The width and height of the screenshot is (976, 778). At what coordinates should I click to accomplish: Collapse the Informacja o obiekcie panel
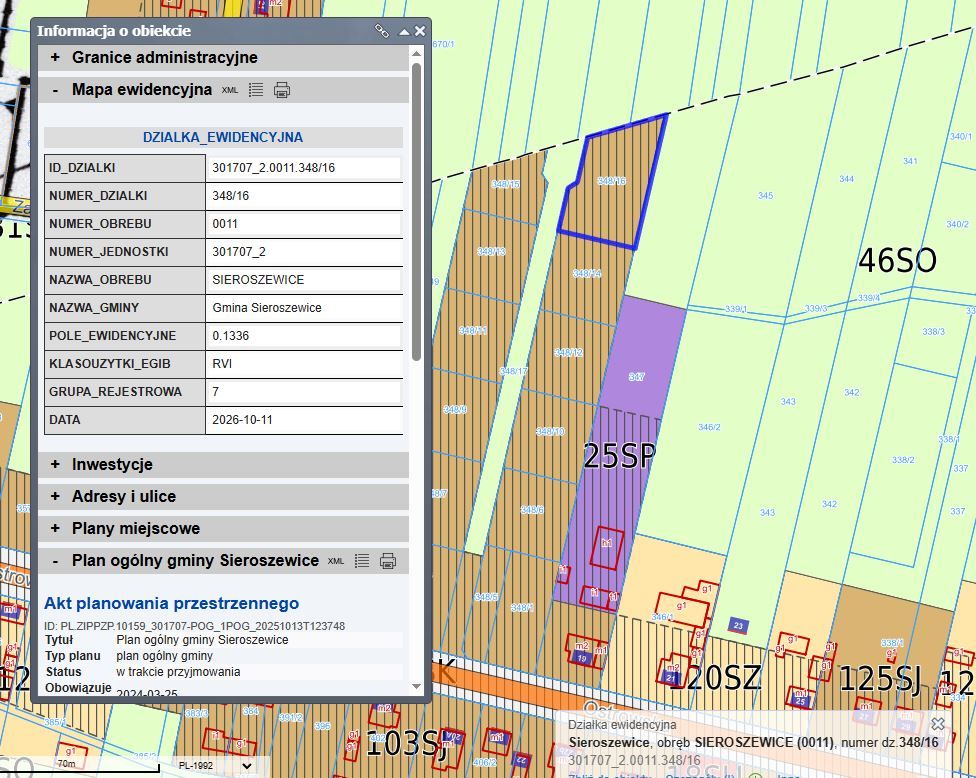click(404, 31)
